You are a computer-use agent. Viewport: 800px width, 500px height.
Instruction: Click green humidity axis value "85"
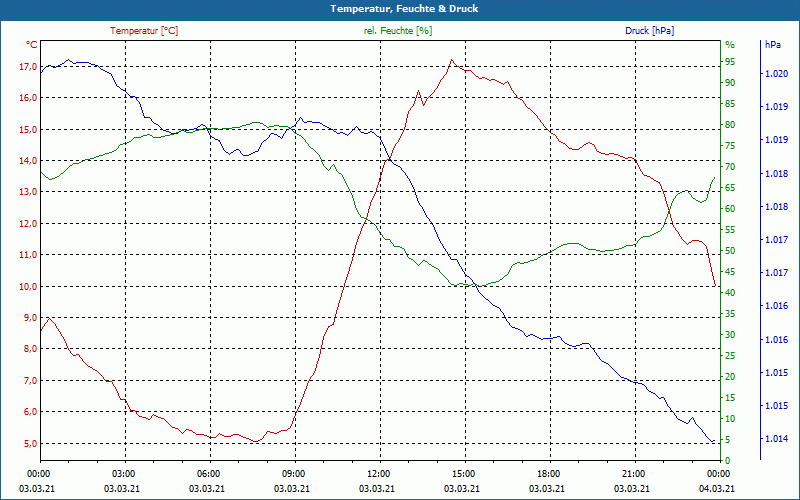pos(730,104)
